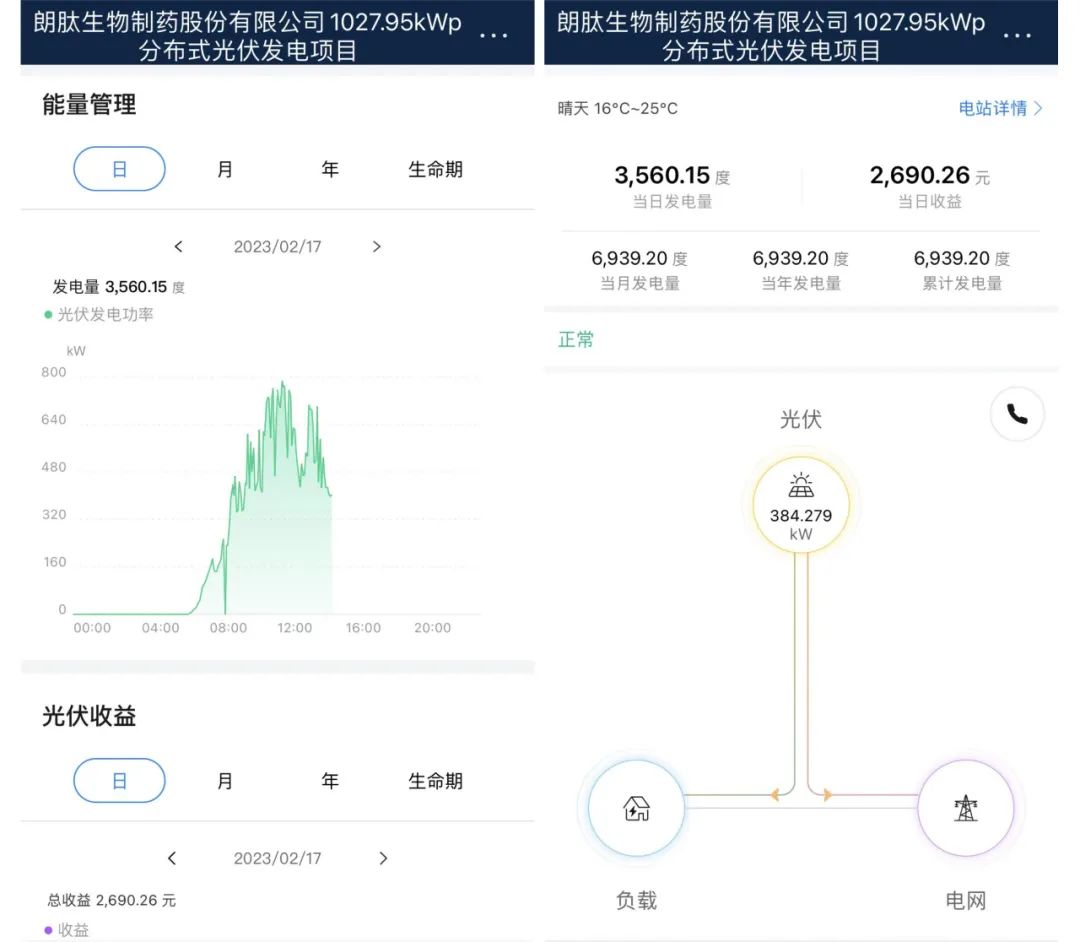Tap the 12:00 label on chart axis
This screenshot has height=942, width=1080.
point(295,627)
